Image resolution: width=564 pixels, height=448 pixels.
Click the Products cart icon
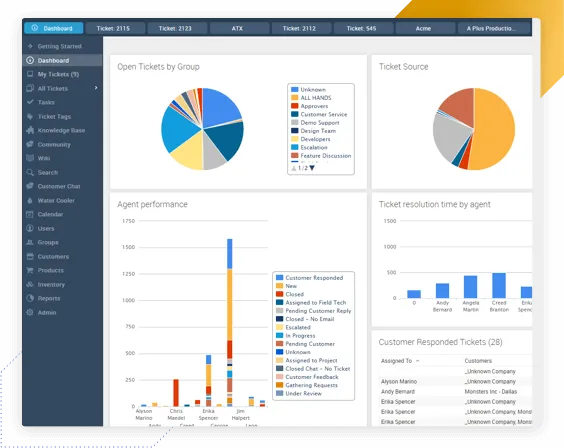pyautogui.click(x=30, y=270)
